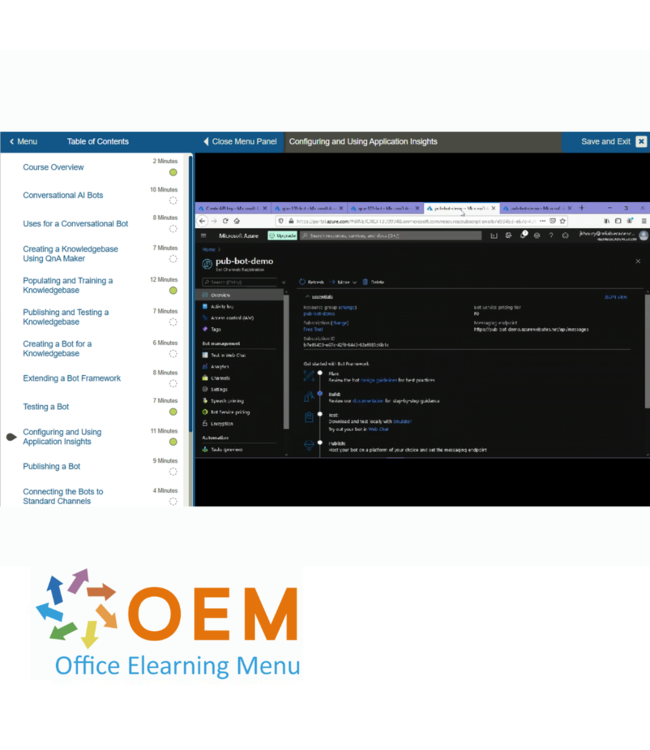
Task: Go back using the Menu chevron
Action: [12, 142]
